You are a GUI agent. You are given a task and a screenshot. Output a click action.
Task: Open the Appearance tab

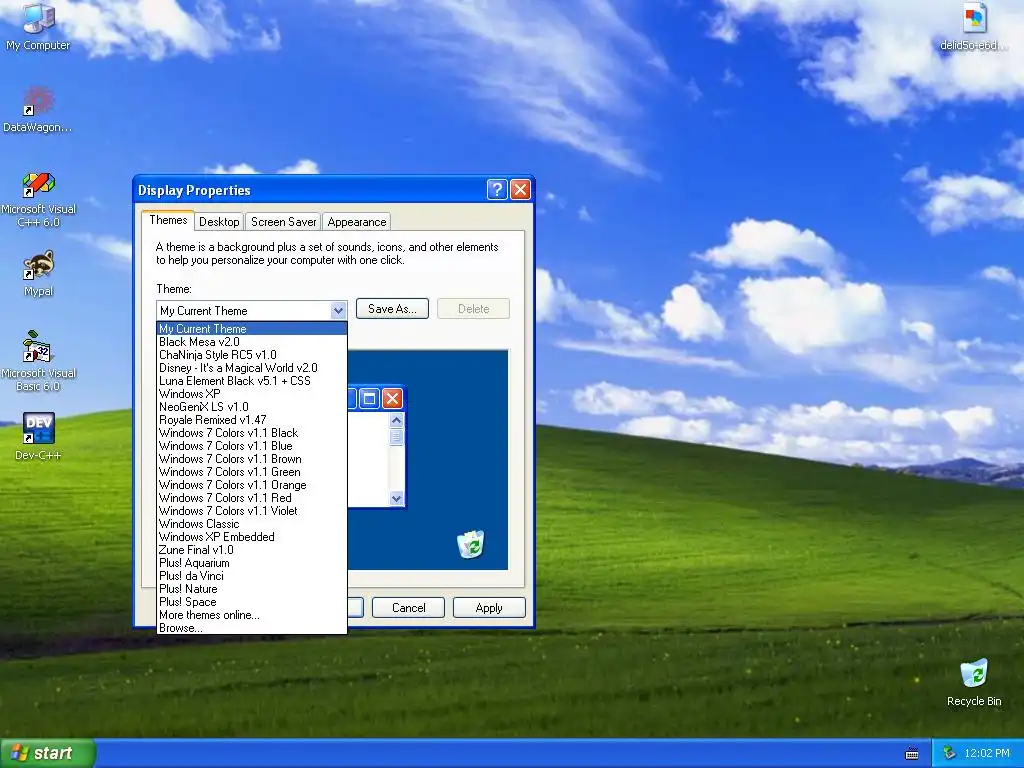pyautogui.click(x=357, y=222)
